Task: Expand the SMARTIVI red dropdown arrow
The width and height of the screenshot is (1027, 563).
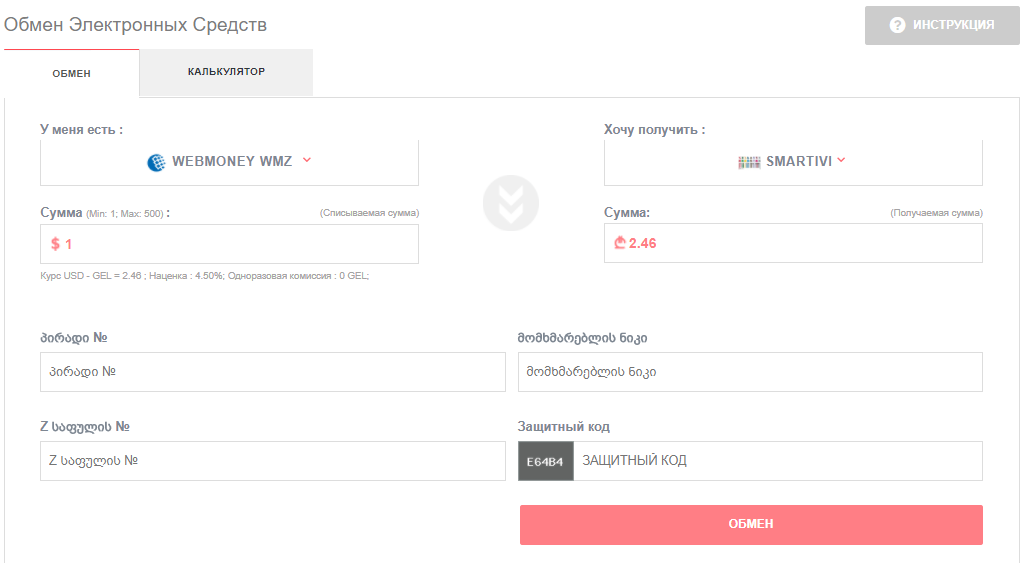Action: tap(842, 160)
